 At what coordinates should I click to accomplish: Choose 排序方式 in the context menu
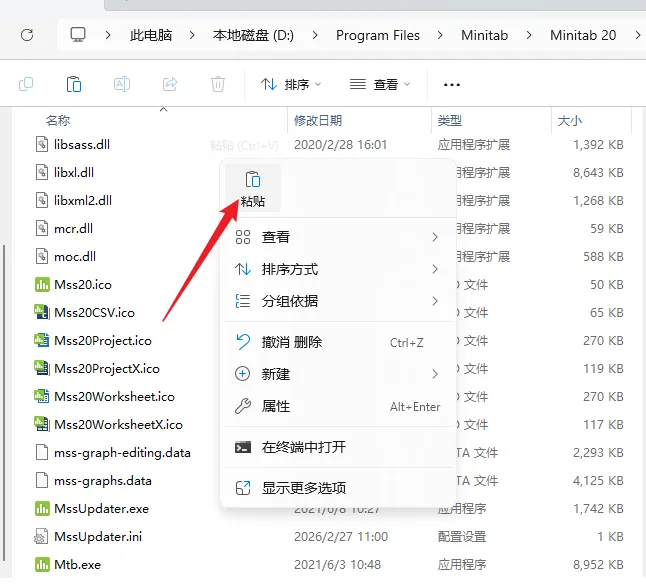coord(338,269)
